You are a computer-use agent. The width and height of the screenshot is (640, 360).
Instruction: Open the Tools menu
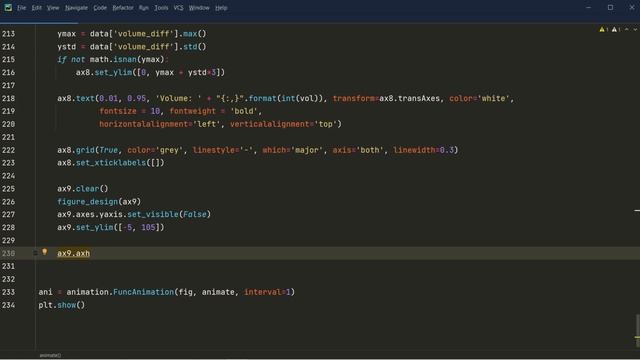pyautogui.click(x=161, y=8)
